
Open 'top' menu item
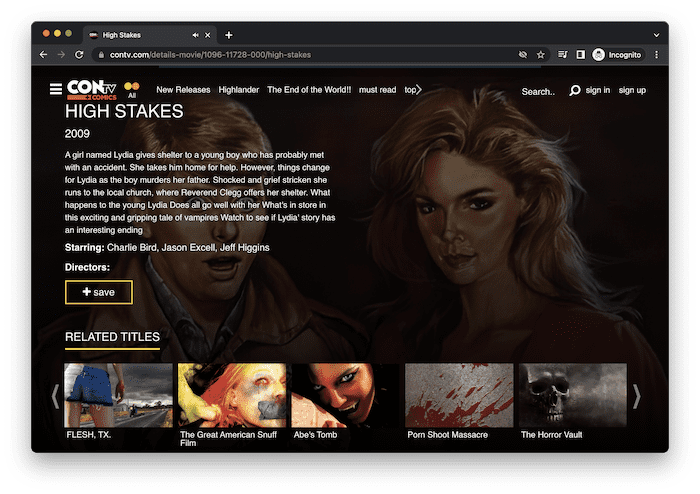[410, 90]
